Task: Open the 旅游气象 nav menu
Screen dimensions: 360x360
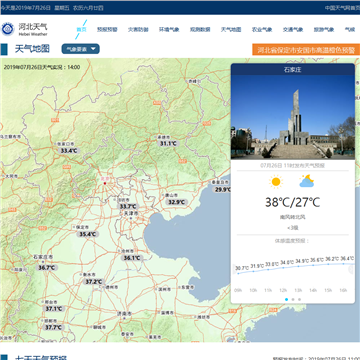Action: click(x=324, y=29)
